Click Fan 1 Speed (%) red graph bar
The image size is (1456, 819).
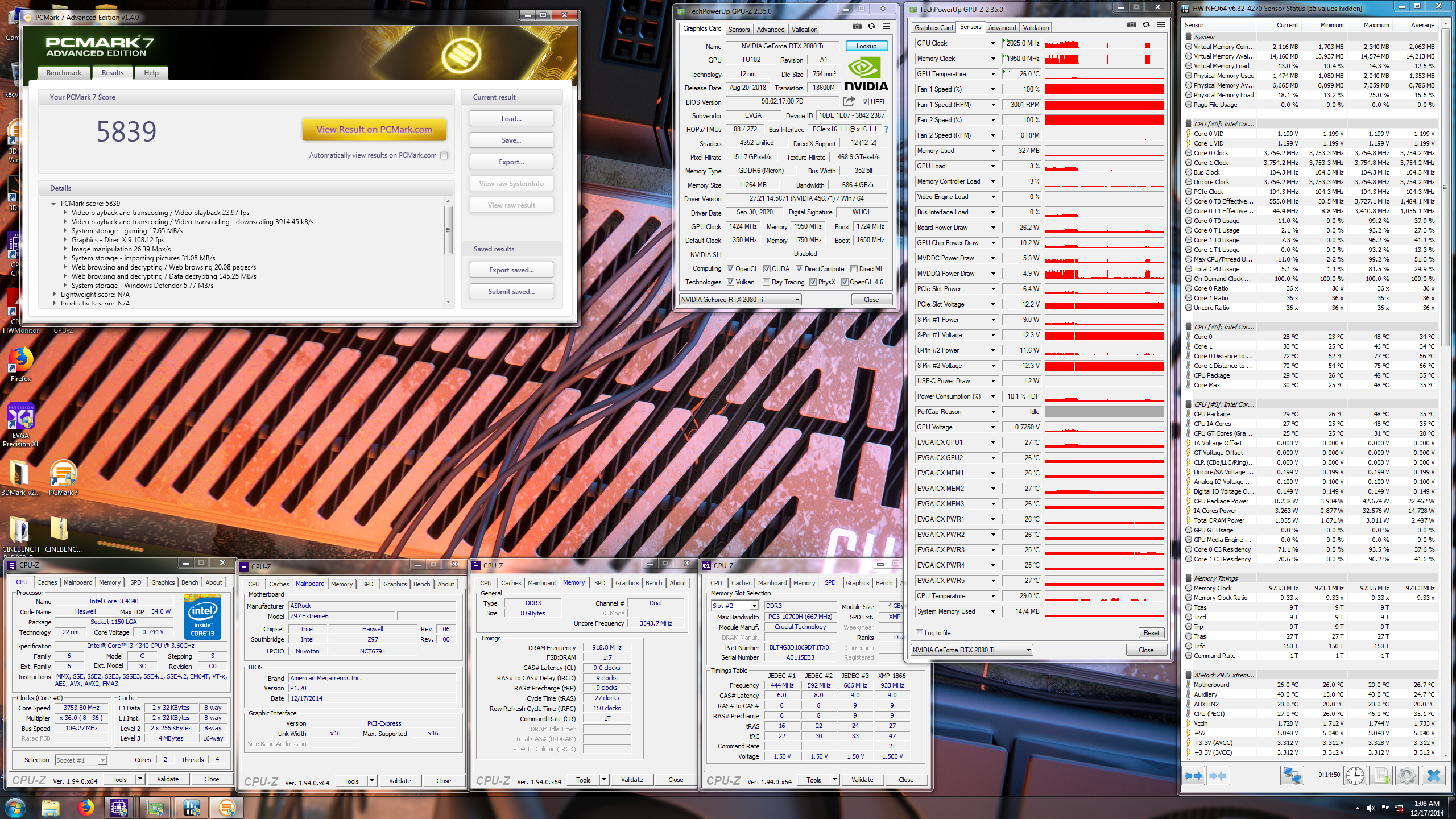pyautogui.click(x=1105, y=89)
